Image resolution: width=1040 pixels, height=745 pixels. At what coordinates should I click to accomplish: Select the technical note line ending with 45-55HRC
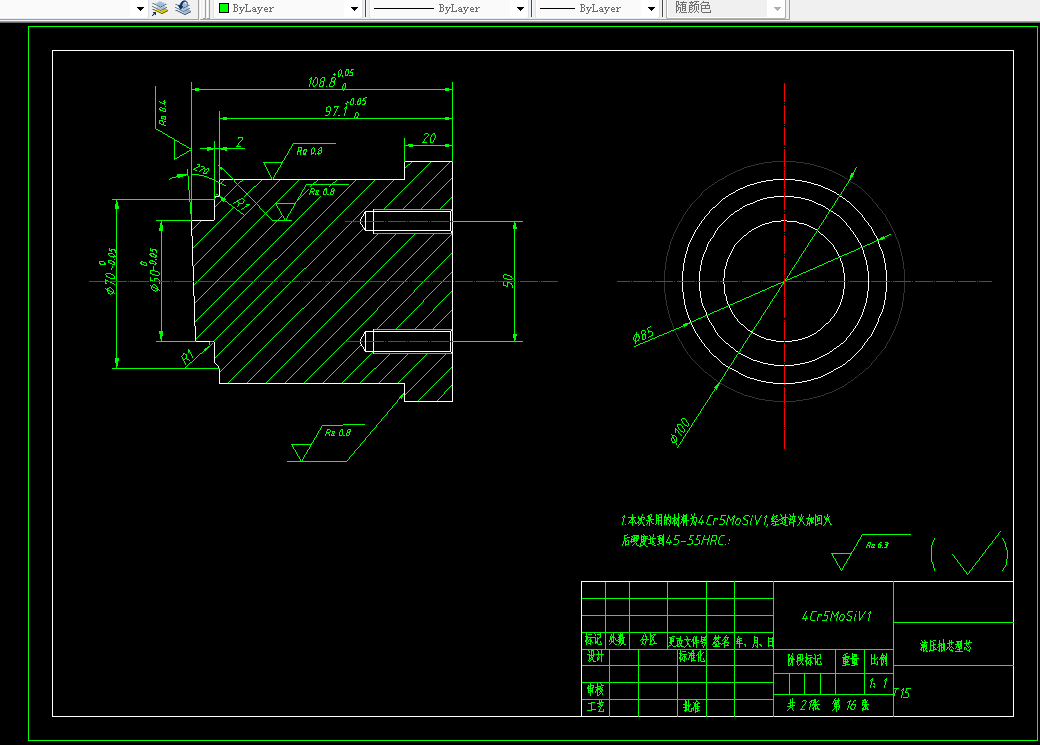tap(675, 540)
